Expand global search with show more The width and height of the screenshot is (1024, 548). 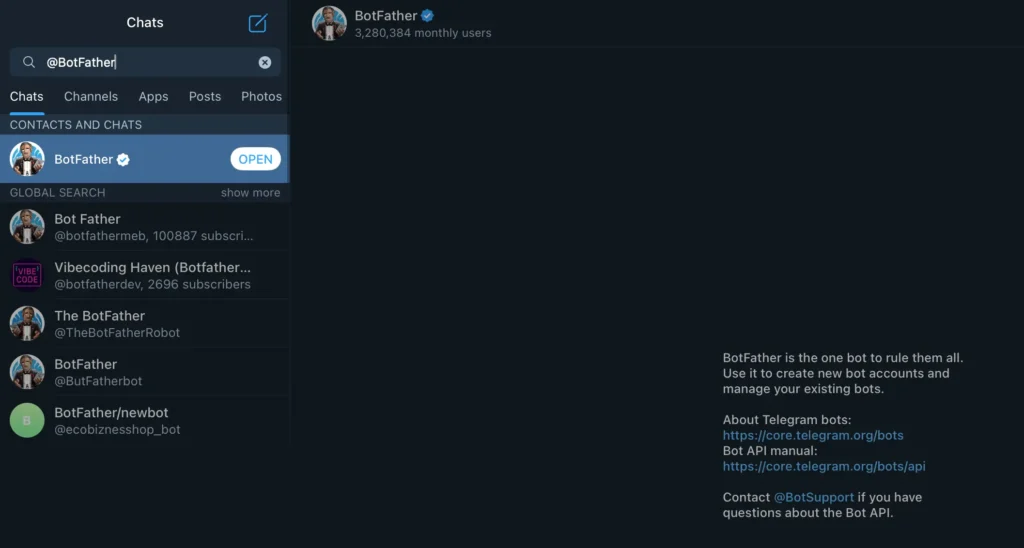point(250,193)
